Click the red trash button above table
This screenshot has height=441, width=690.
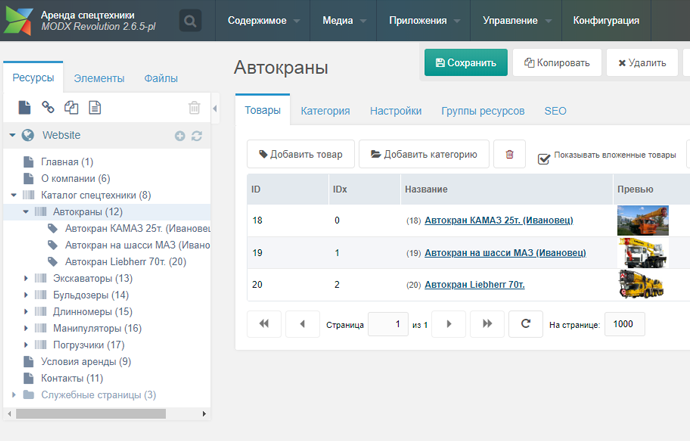pos(509,154)
